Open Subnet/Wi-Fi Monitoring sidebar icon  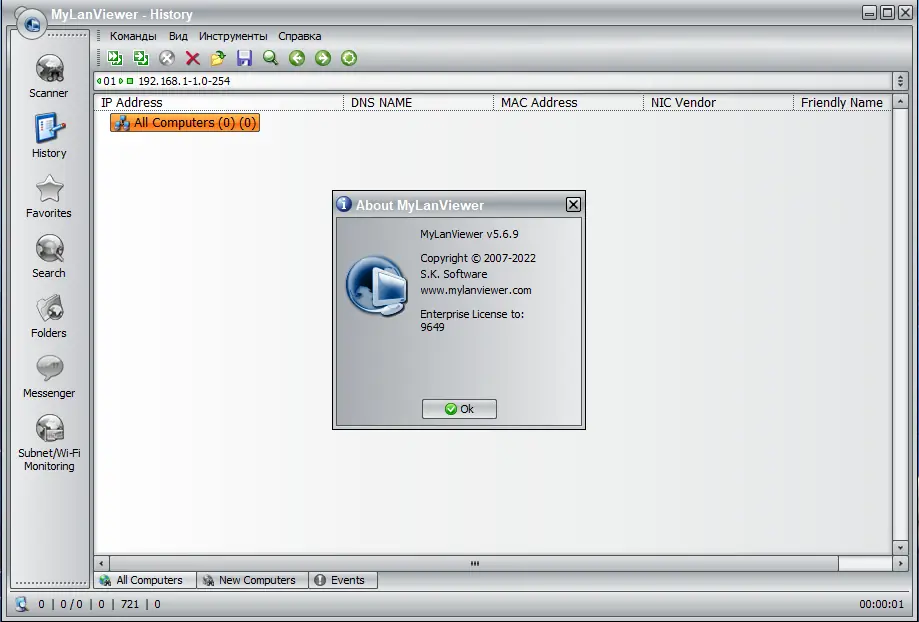(x=49, y=428)
